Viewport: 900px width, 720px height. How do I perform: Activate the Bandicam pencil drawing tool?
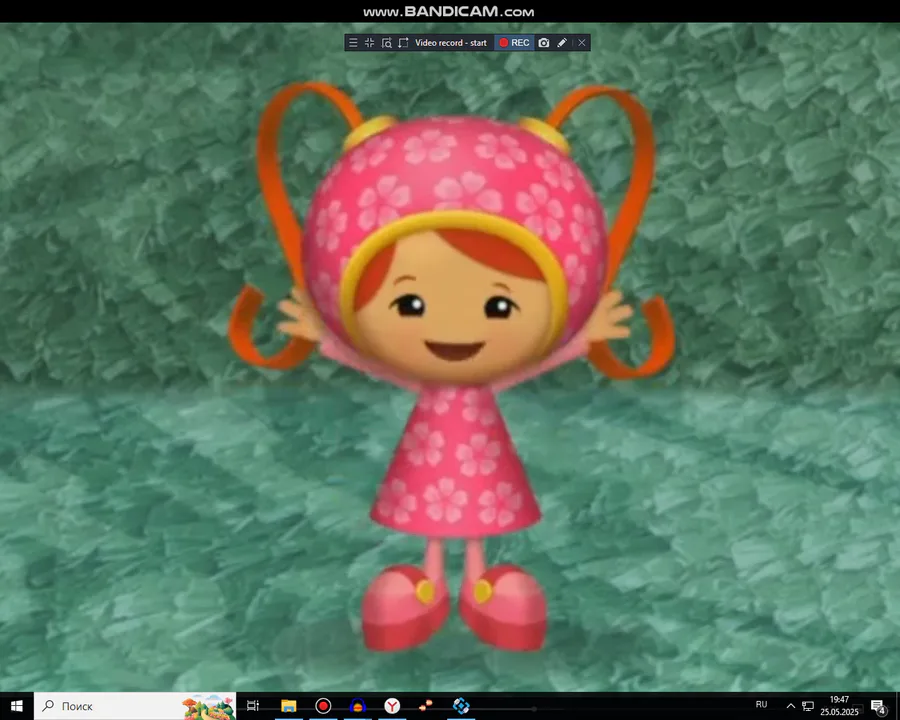click(562, 42)
